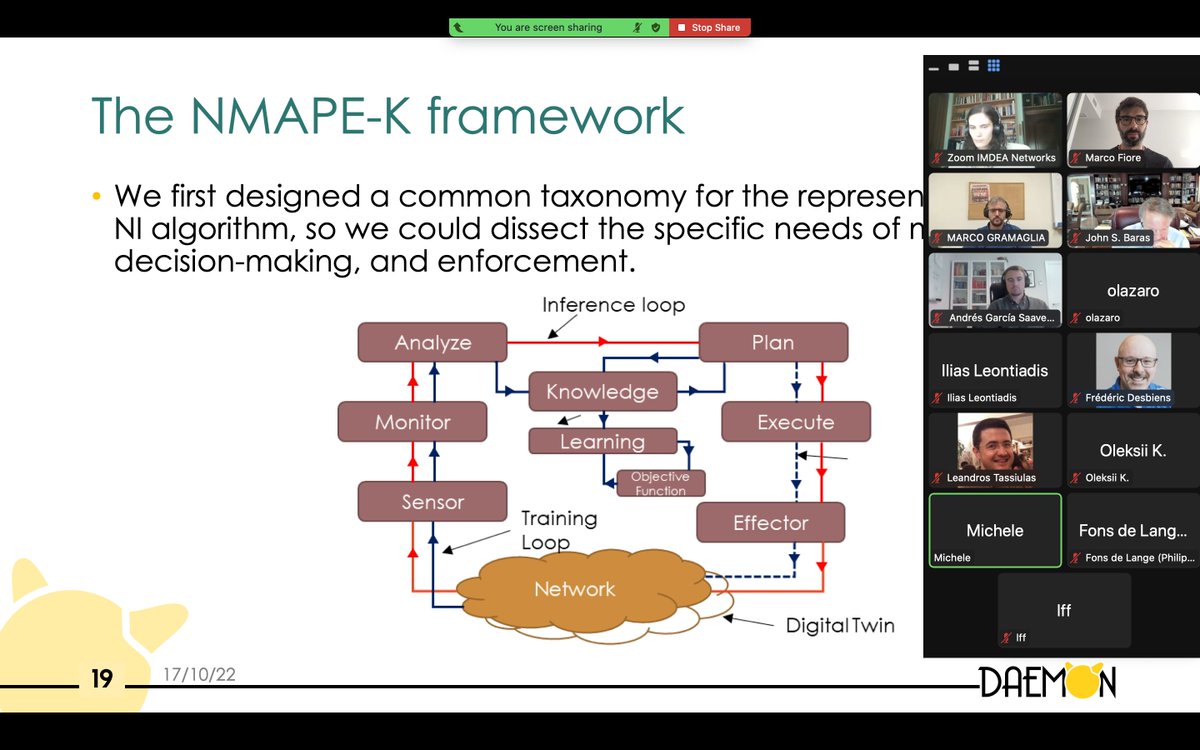Click muted mic icon beside John S. Baras
The height and width of the screenshot is (750, 1200).
tap(1076, 238)
